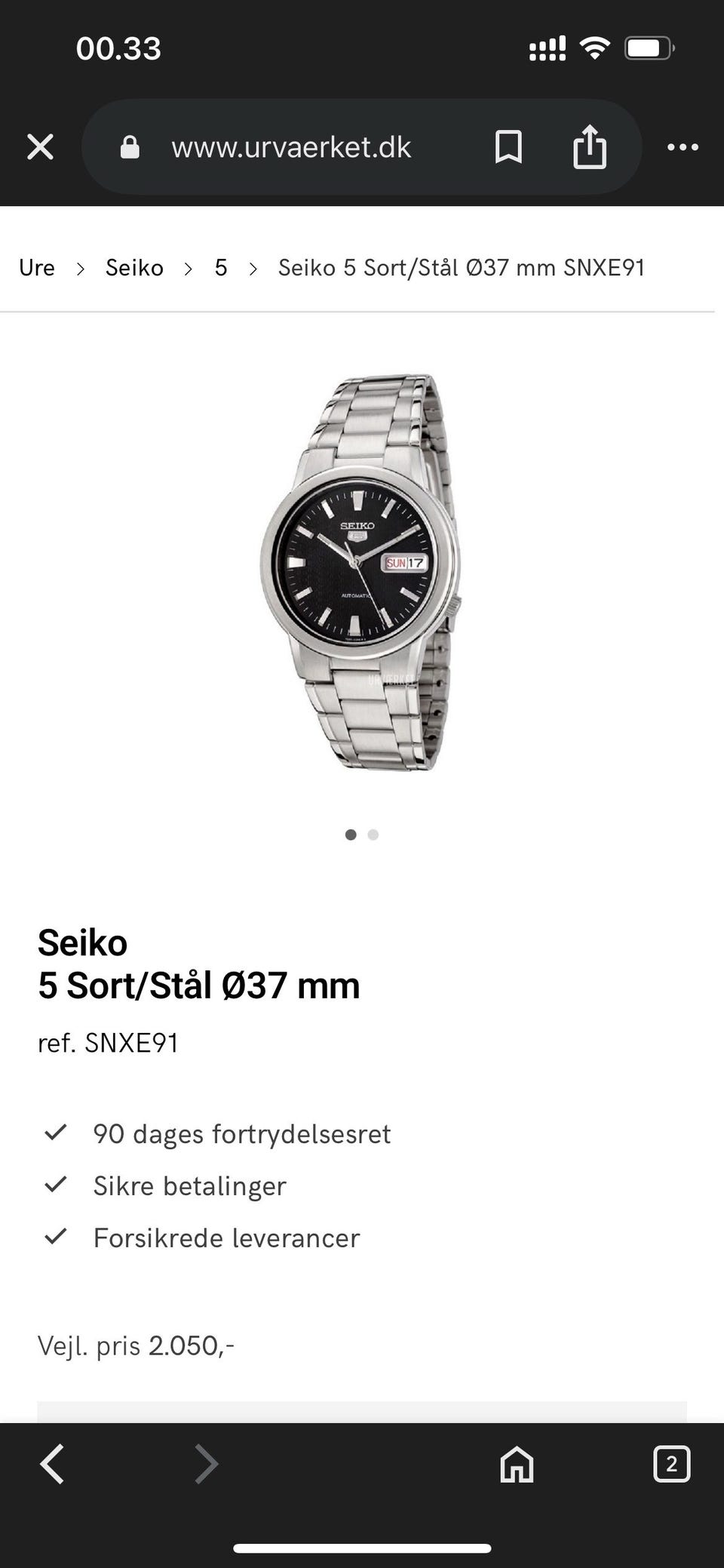Viewport: 724px width, 1568px height.
Task: Tap the SNXE91 product breadcrumb text
Action: (x=461, y=268)
